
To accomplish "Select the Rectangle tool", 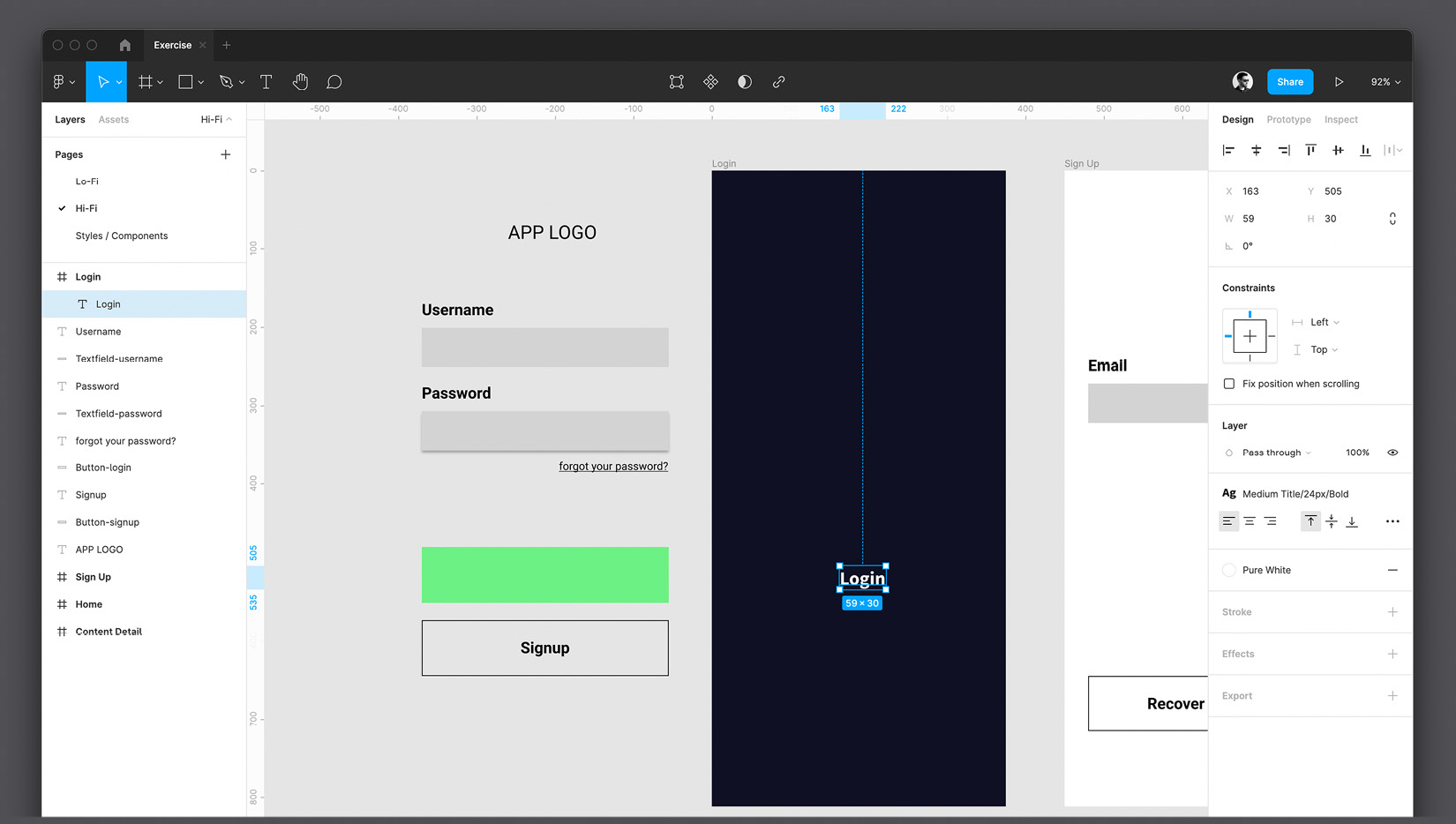I will click(x=184, y=81).
